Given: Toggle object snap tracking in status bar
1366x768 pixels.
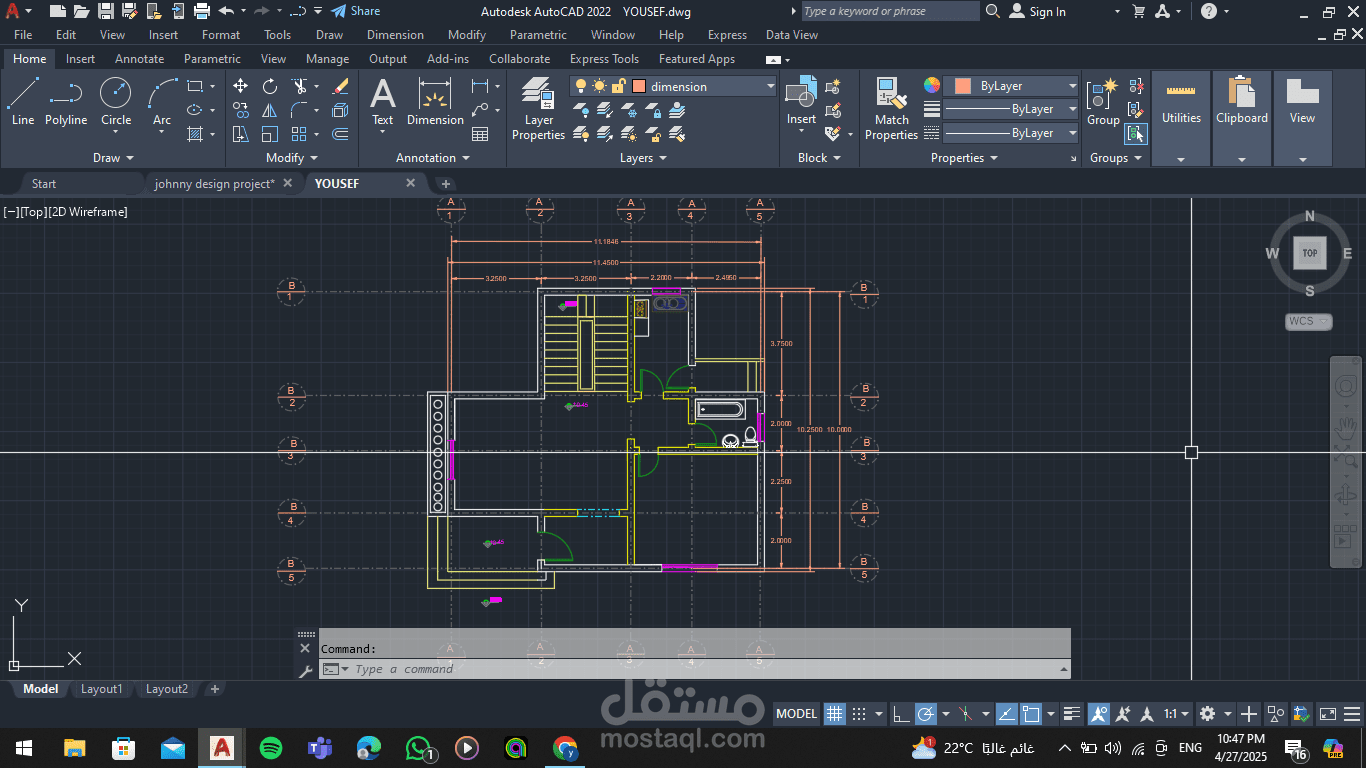Looking at the screenshot, I should [1007, 714].
